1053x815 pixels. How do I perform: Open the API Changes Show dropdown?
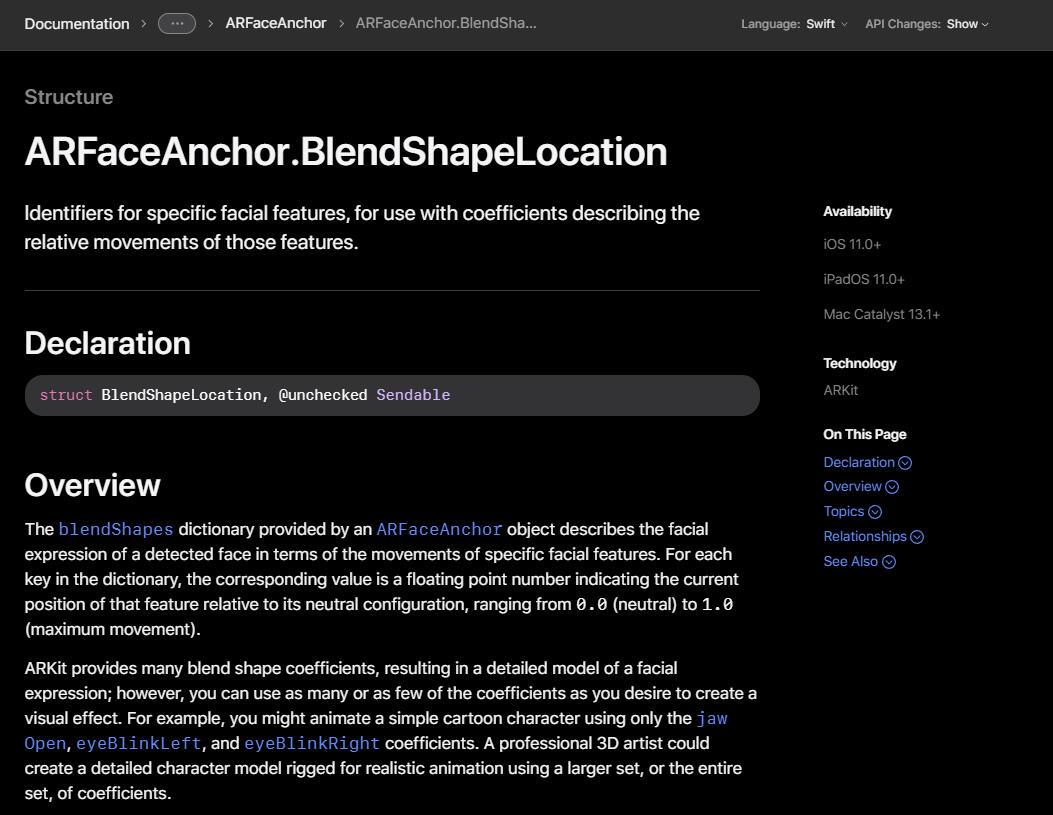(967, 24)
